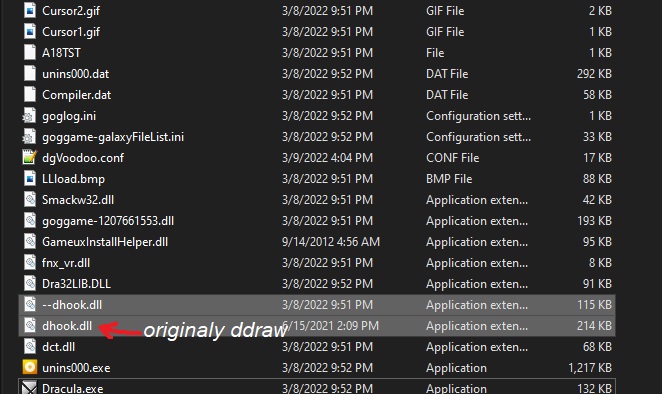The width and height of the screenshot is (662, 394).
Task: Select the file named goggame-1207661553.dll
Action: pos(108,221)
